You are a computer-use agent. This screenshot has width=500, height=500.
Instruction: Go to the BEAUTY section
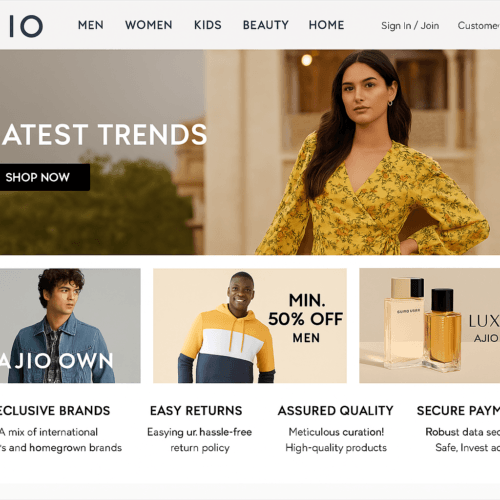[266, 25]
